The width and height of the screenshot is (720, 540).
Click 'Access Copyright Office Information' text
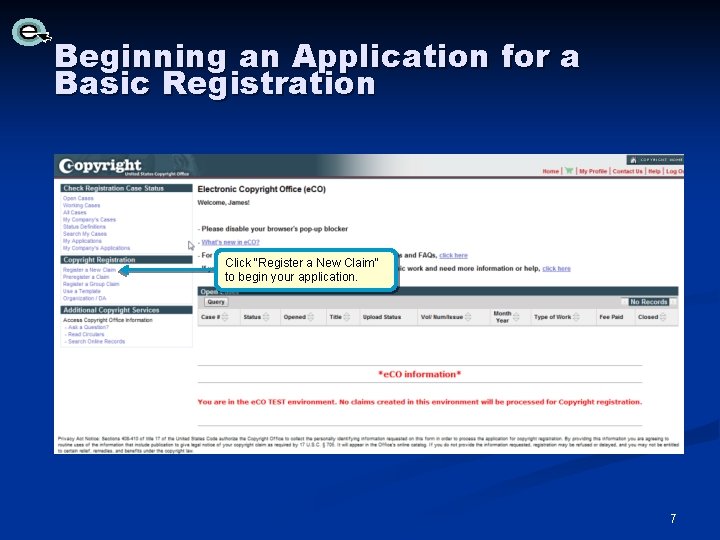pyautogui.click(x=108, y=320)
